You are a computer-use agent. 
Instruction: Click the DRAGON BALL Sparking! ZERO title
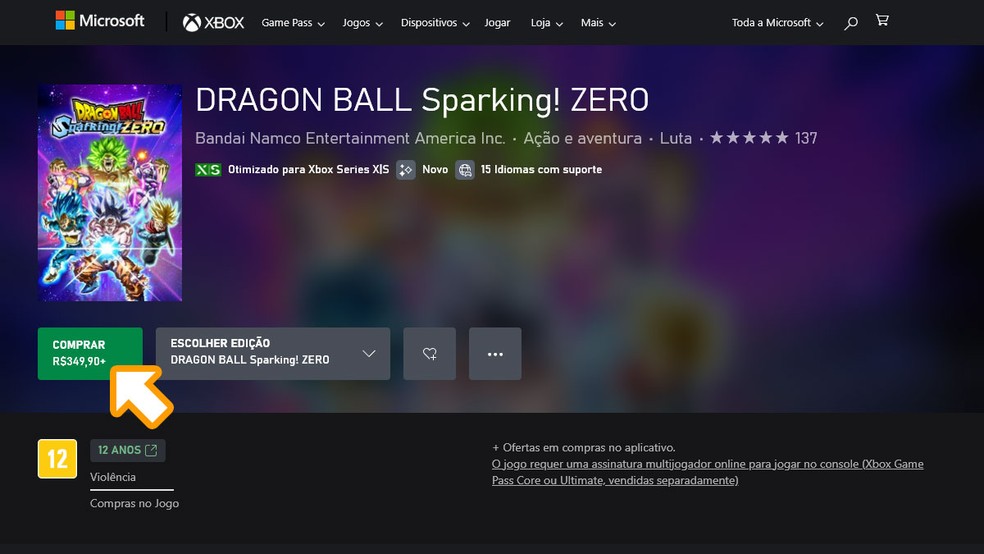tap(422, 100)
